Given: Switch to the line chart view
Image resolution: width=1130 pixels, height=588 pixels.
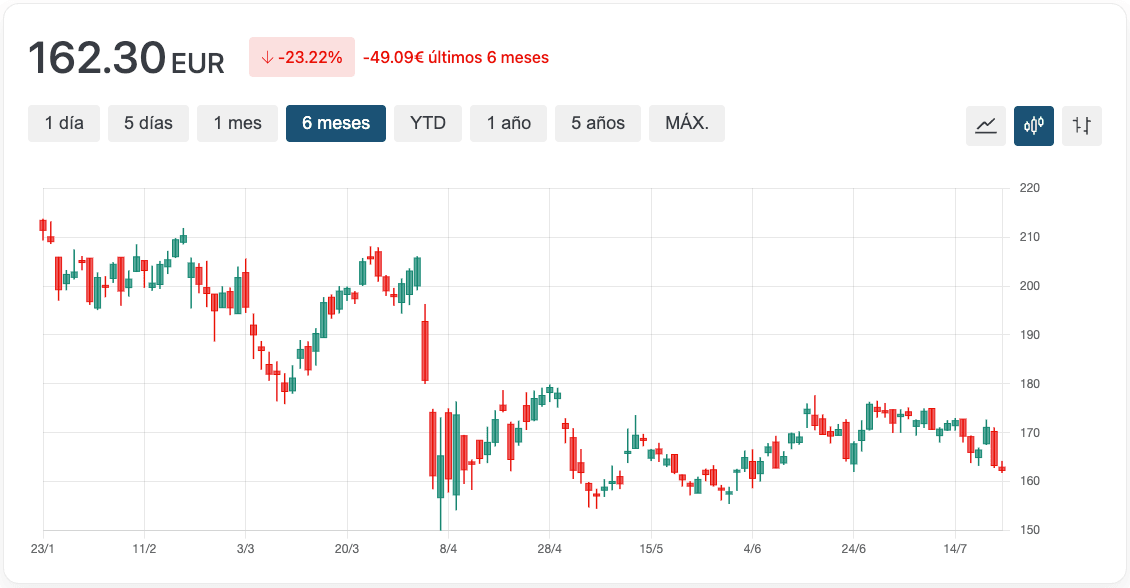Looking at the screenshot, I should [x=986, y=125].
